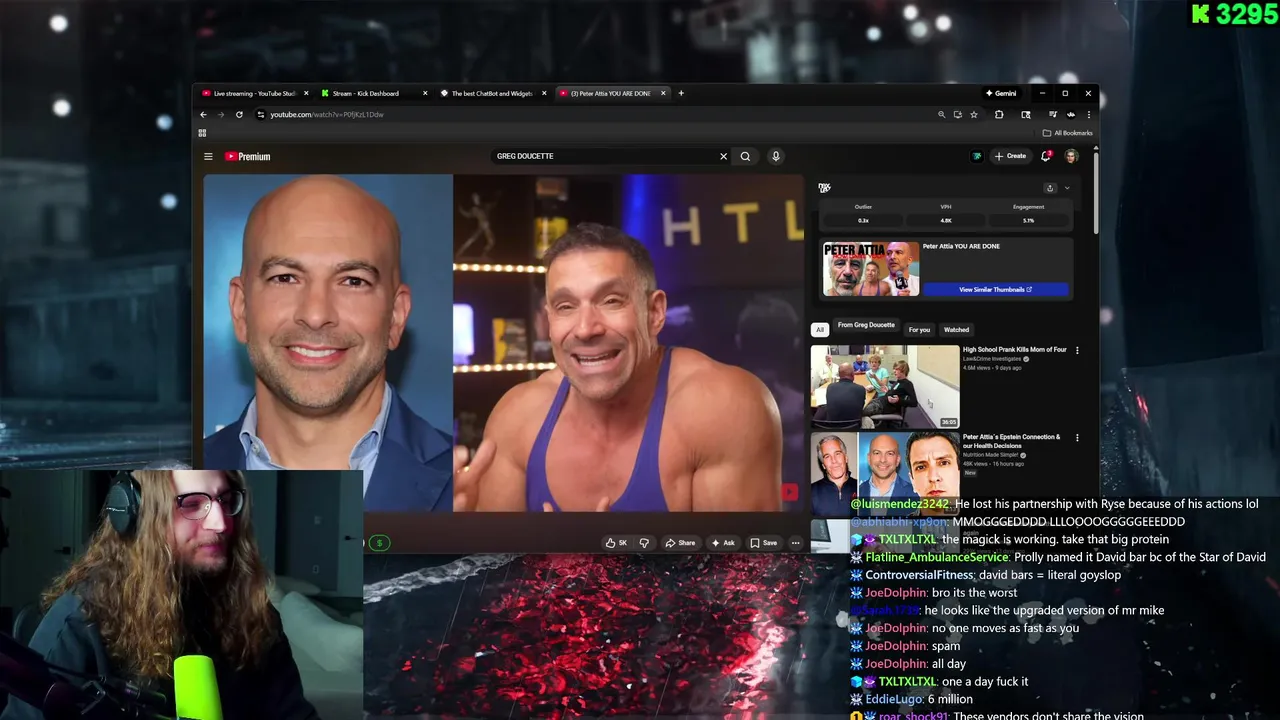Screen dimensions: 1280x720
Task: Click View Similar Thumbnails button
Action: click(995, 289)
